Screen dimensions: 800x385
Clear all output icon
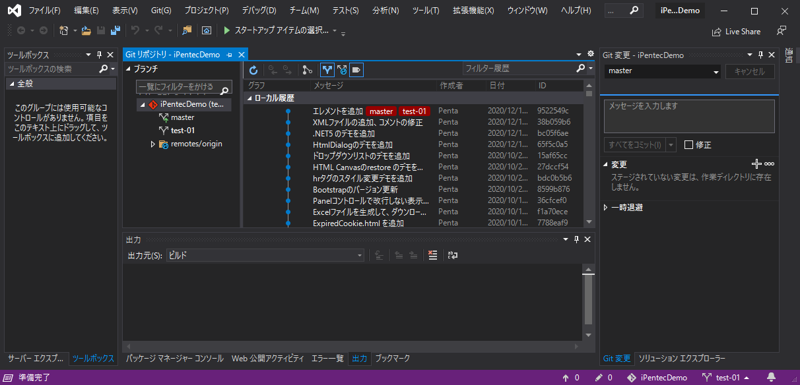click(x=433, y=255)
